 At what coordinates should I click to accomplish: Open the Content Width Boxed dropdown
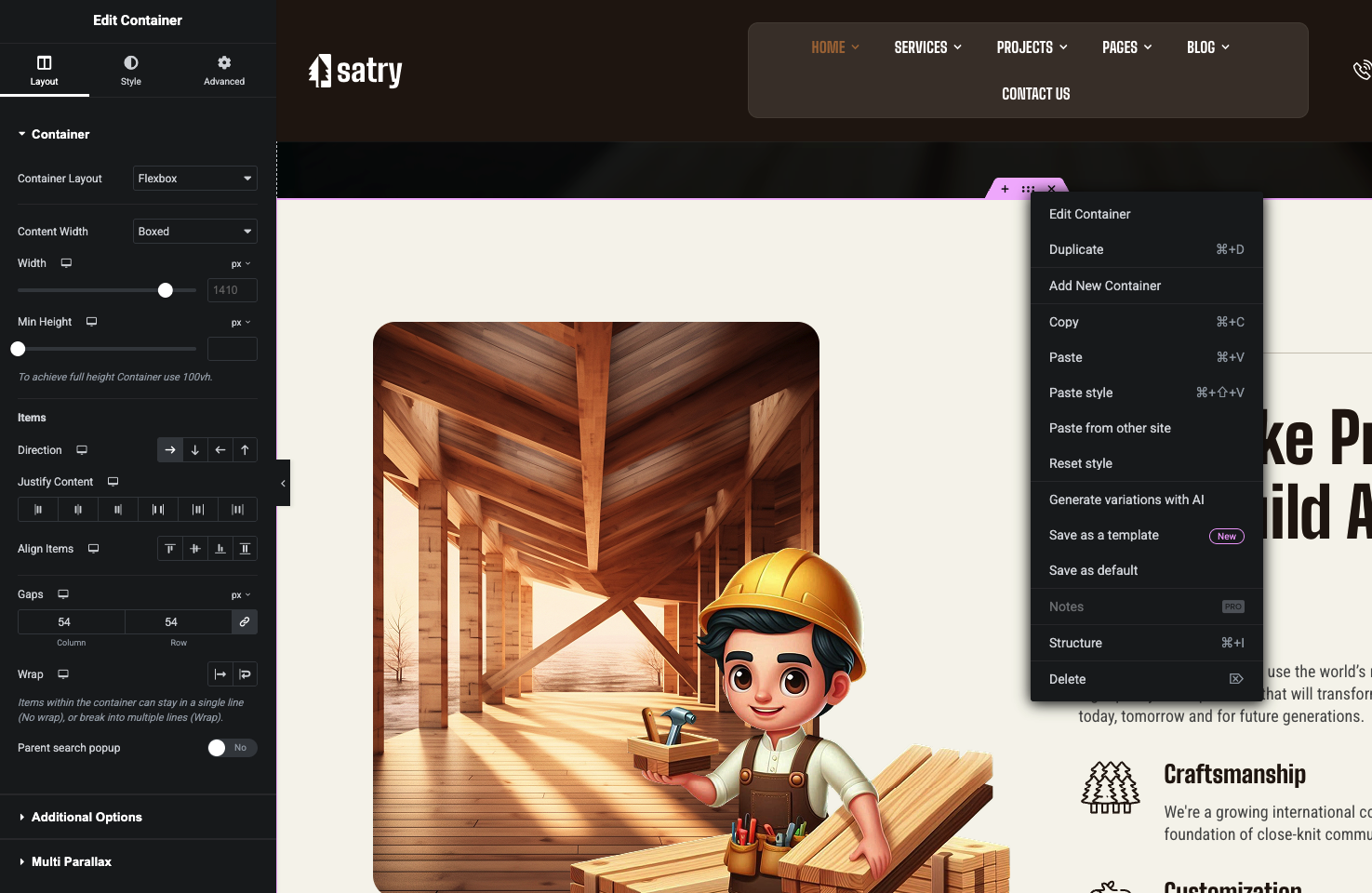(194, 232)
